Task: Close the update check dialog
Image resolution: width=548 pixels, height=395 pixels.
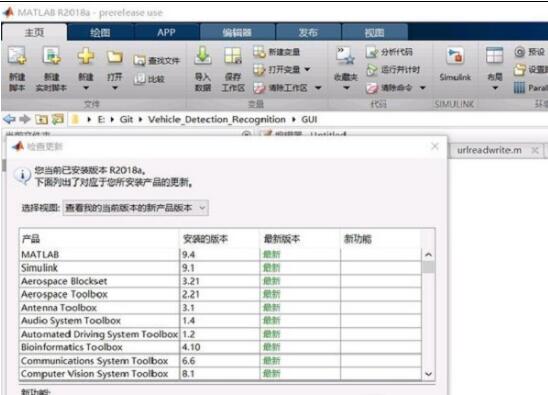Action: (435, 146)
